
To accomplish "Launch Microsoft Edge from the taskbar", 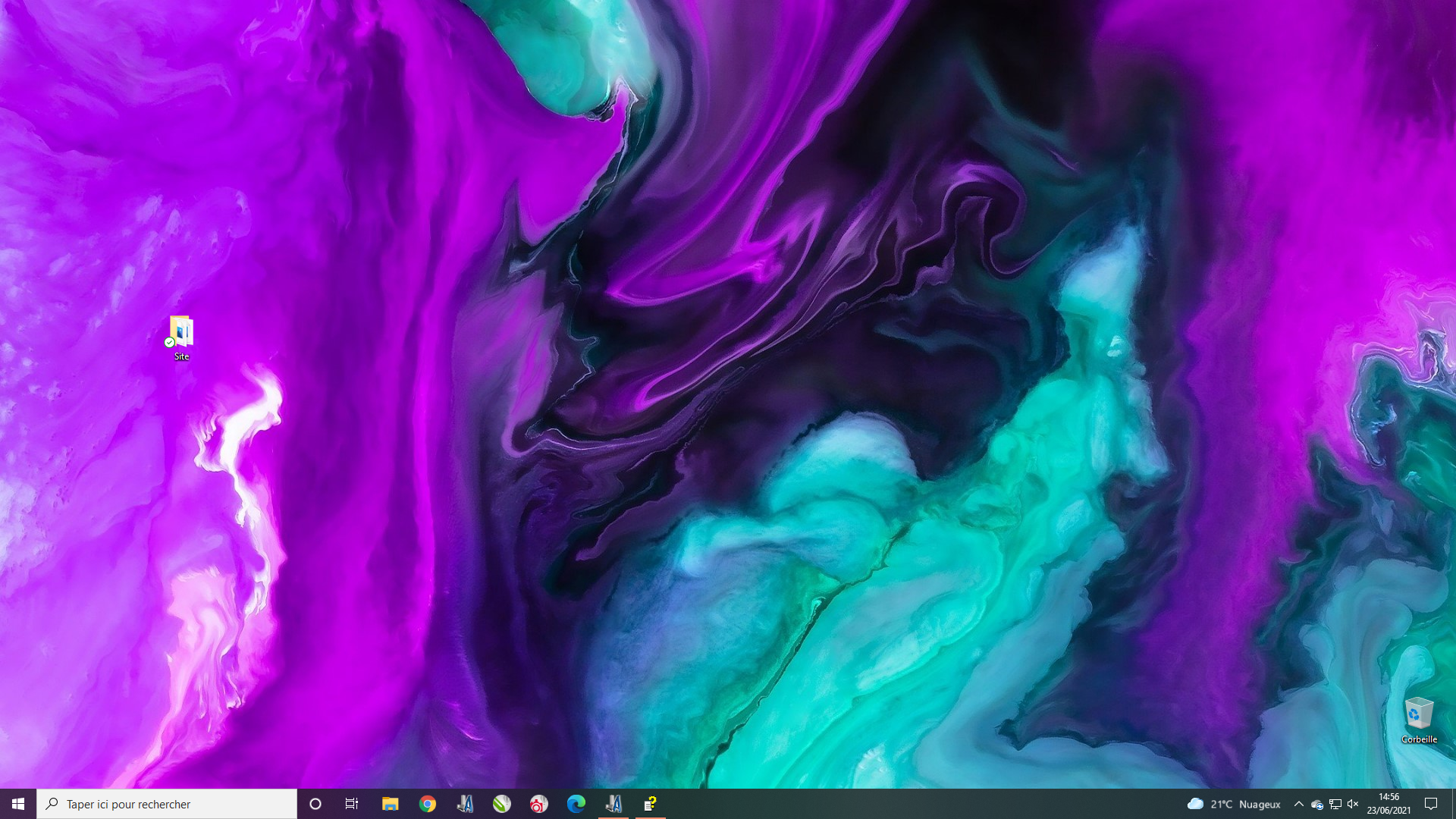I will (x=576, y=804).
